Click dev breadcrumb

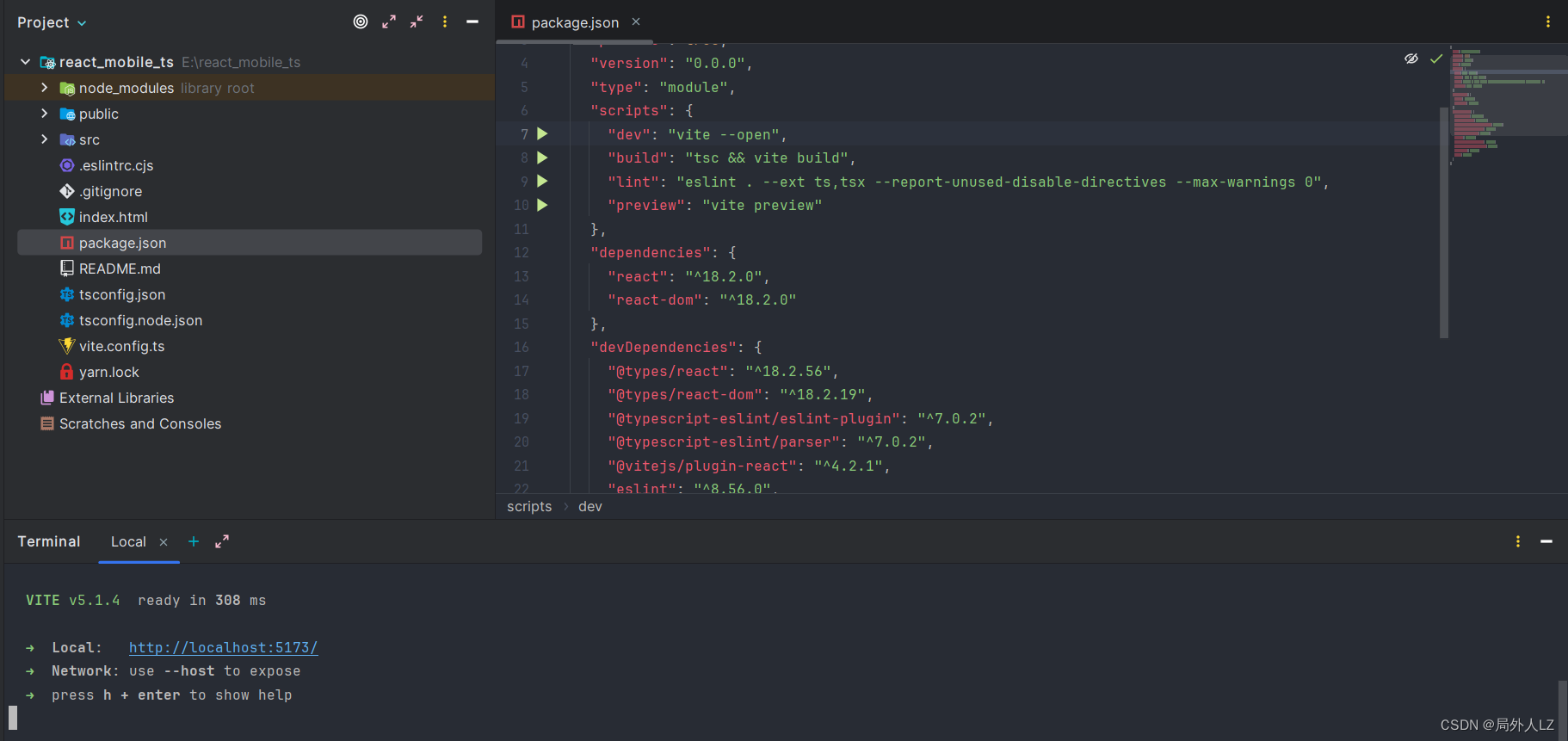pos(590,506)
